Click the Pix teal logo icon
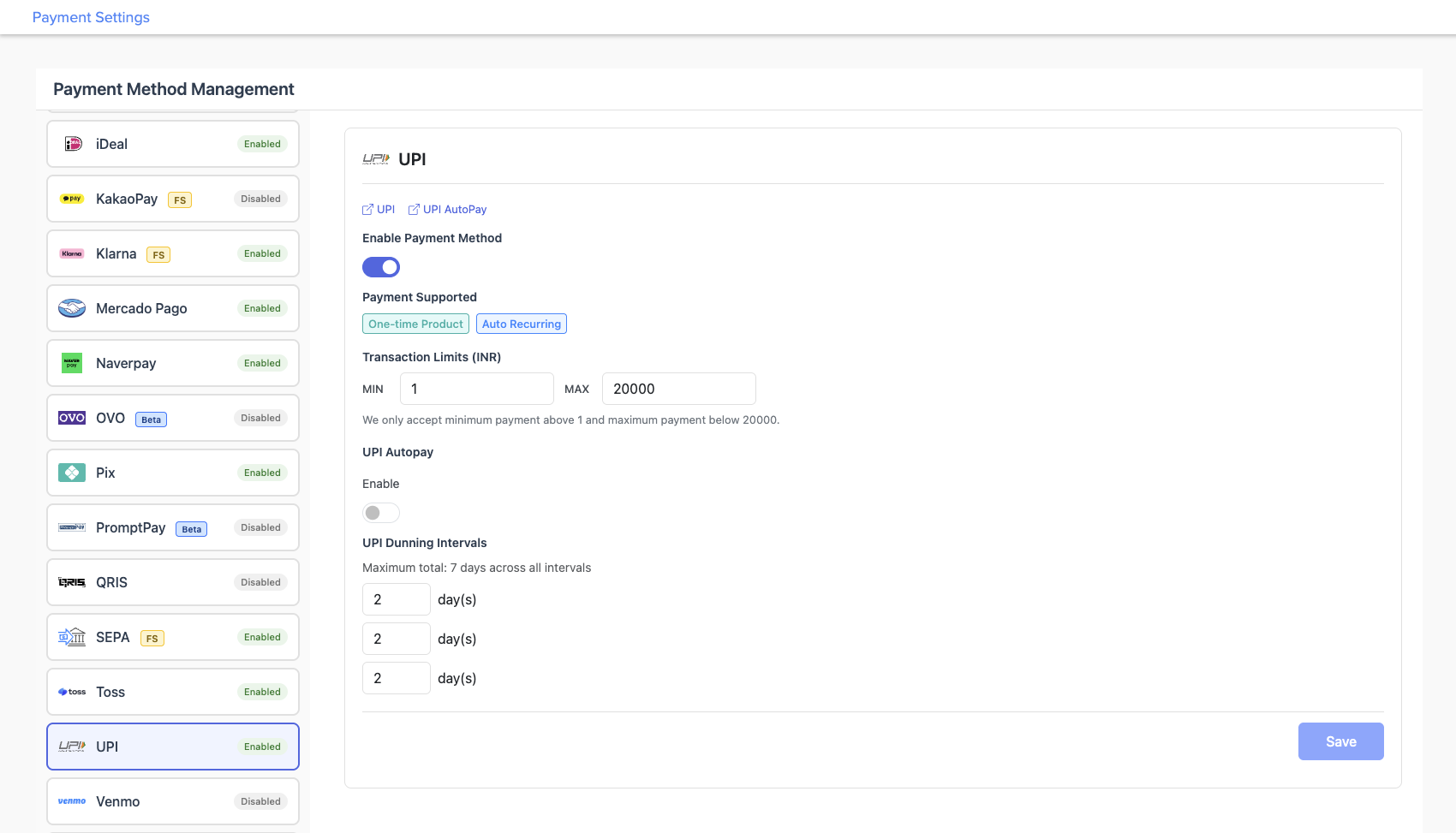1456x833 pixels. [72, 473]
